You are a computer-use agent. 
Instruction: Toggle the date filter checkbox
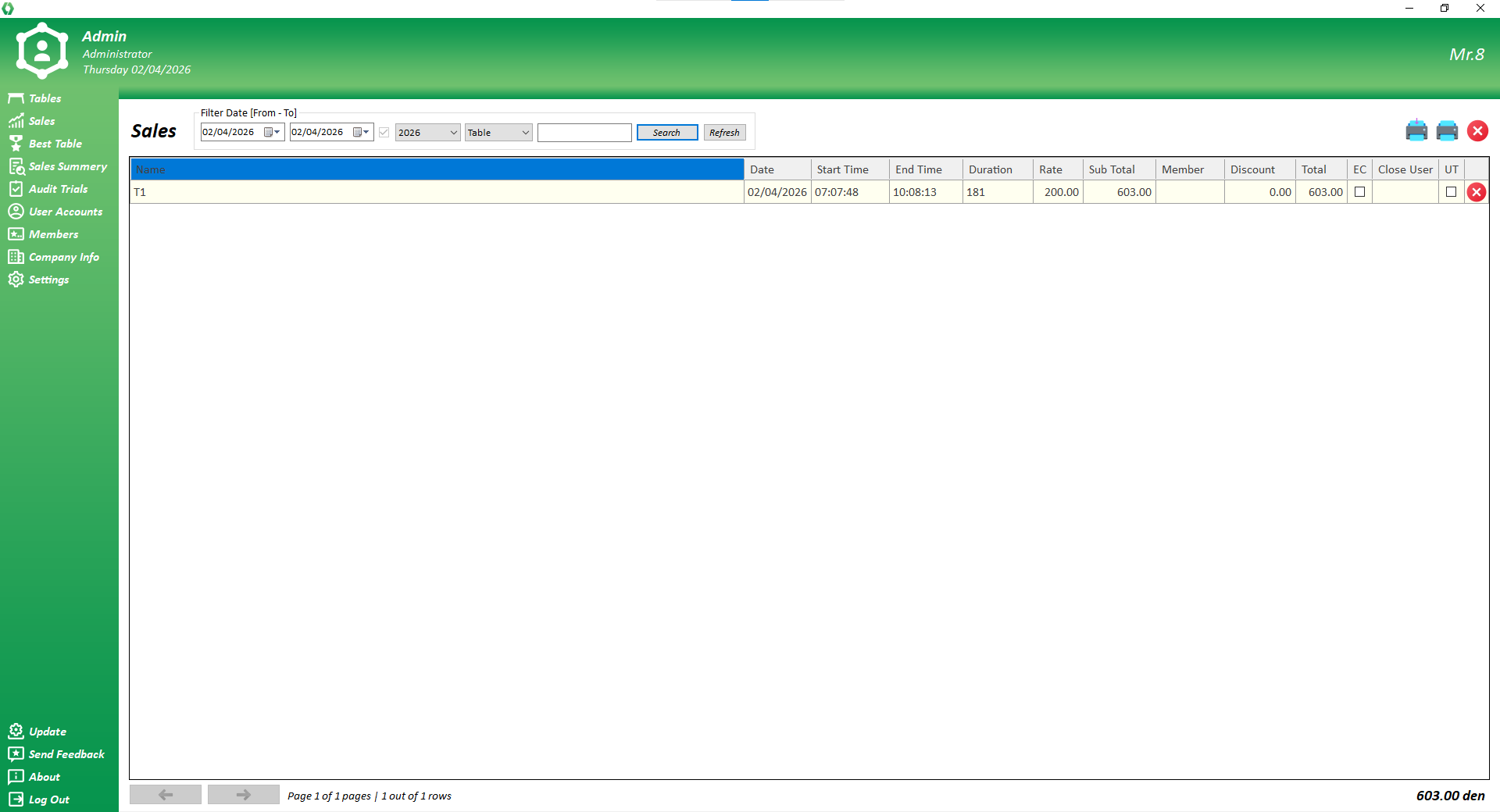pos(384,133)
